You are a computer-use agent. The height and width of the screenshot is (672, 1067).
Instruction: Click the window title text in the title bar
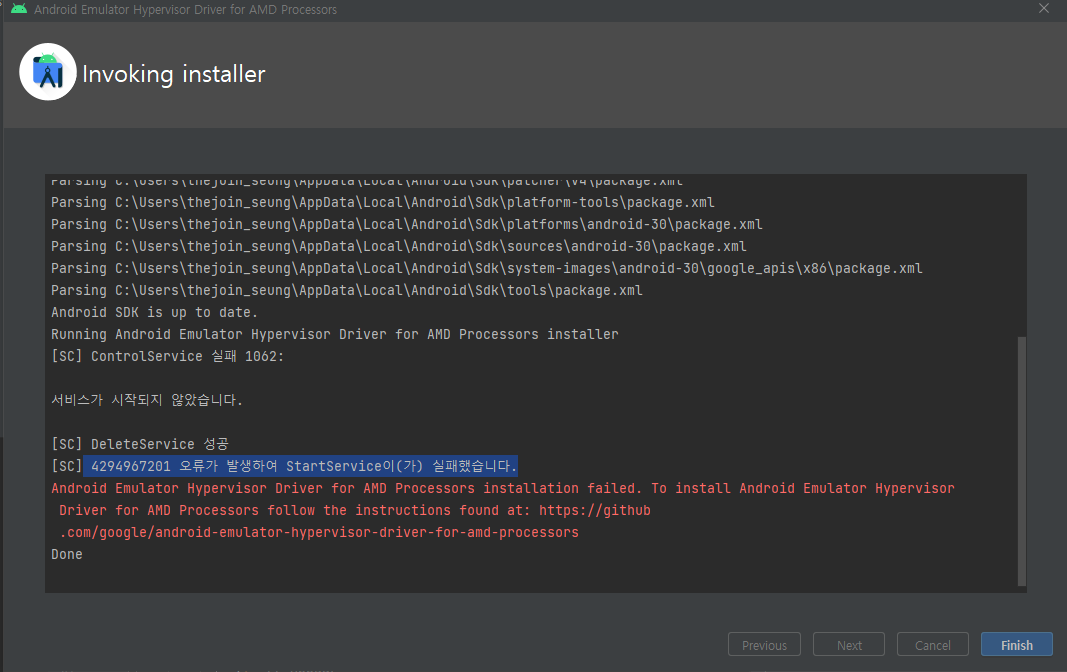click(x=185, y=10)
